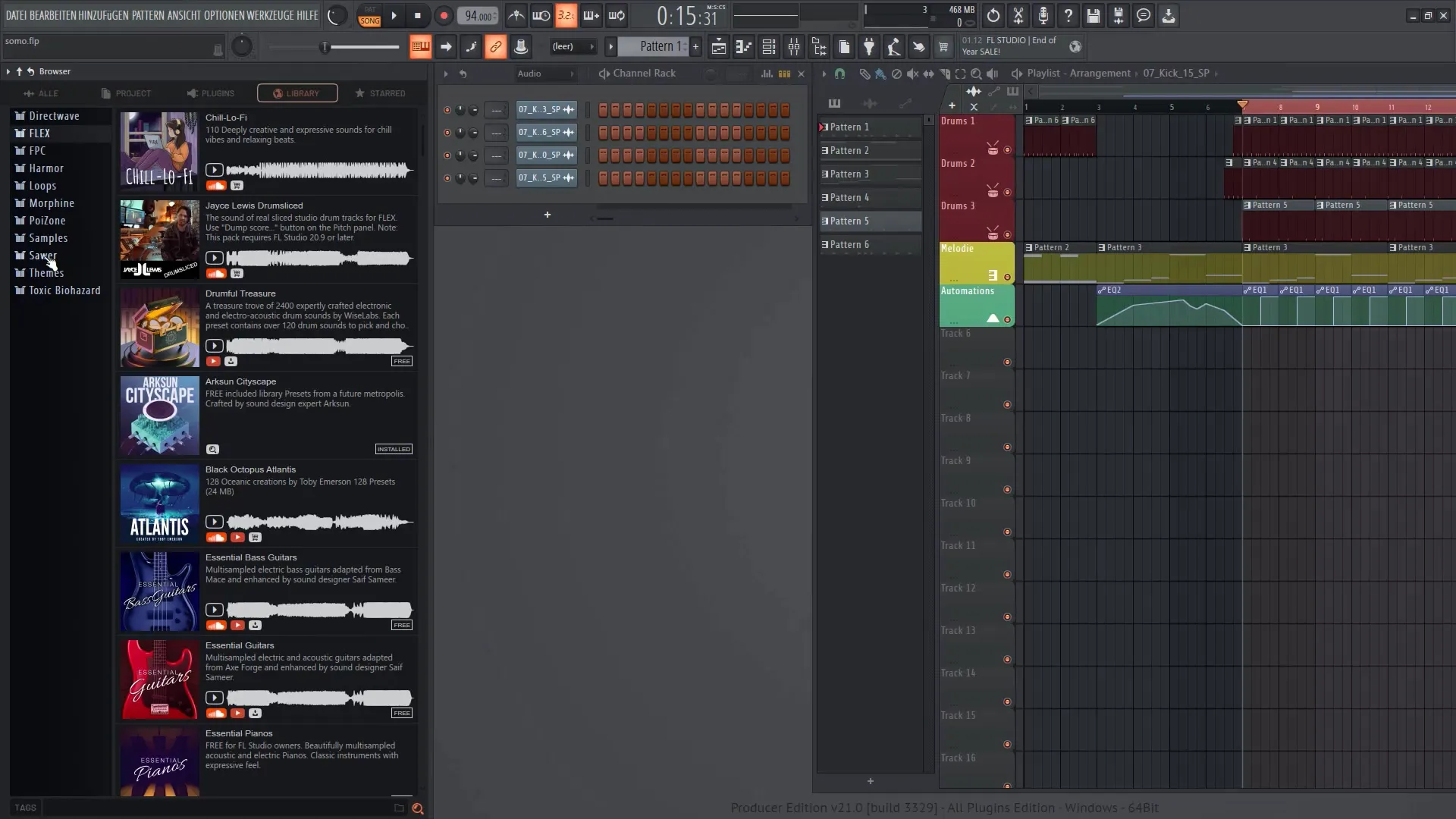This screenshot has width=1456, height=819.
Task: Open the shop cart icon
Action: pos(943,47)
